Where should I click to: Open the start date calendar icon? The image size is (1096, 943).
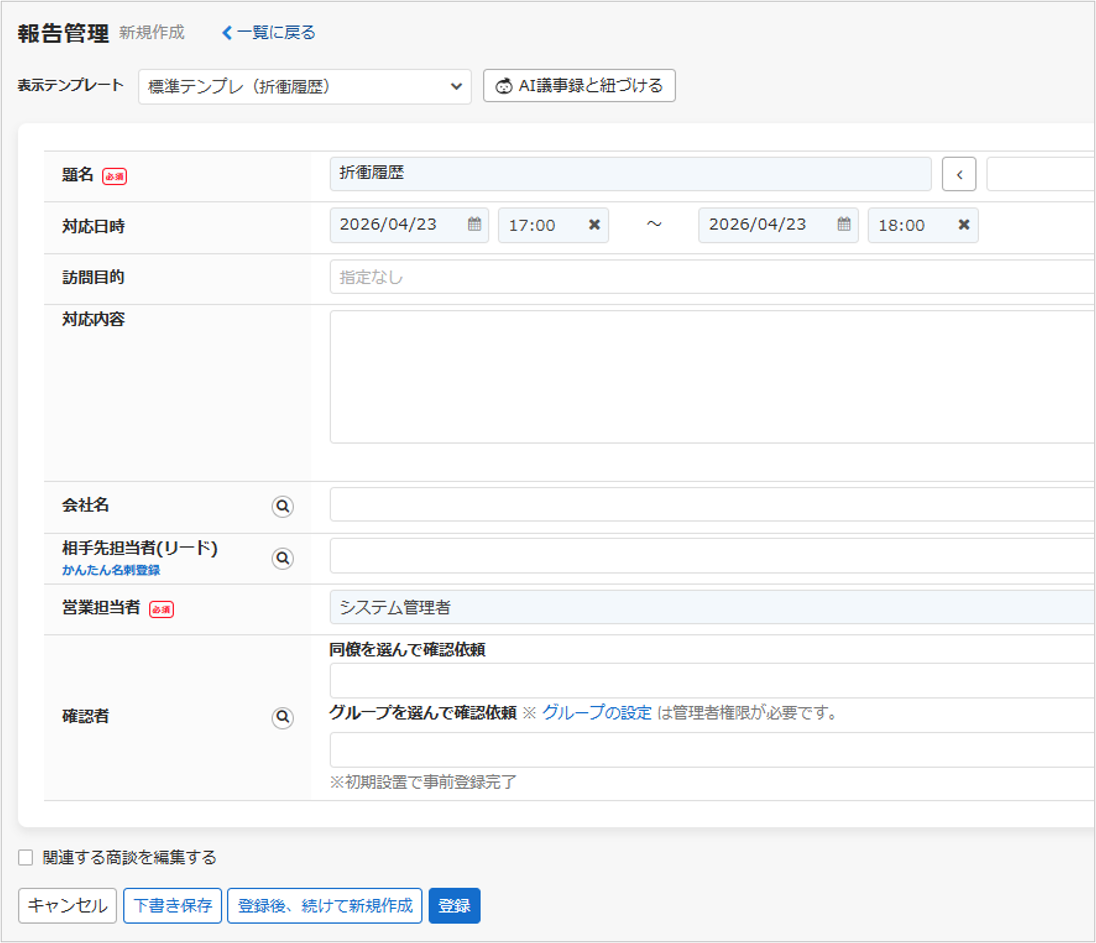coord(474,225)
